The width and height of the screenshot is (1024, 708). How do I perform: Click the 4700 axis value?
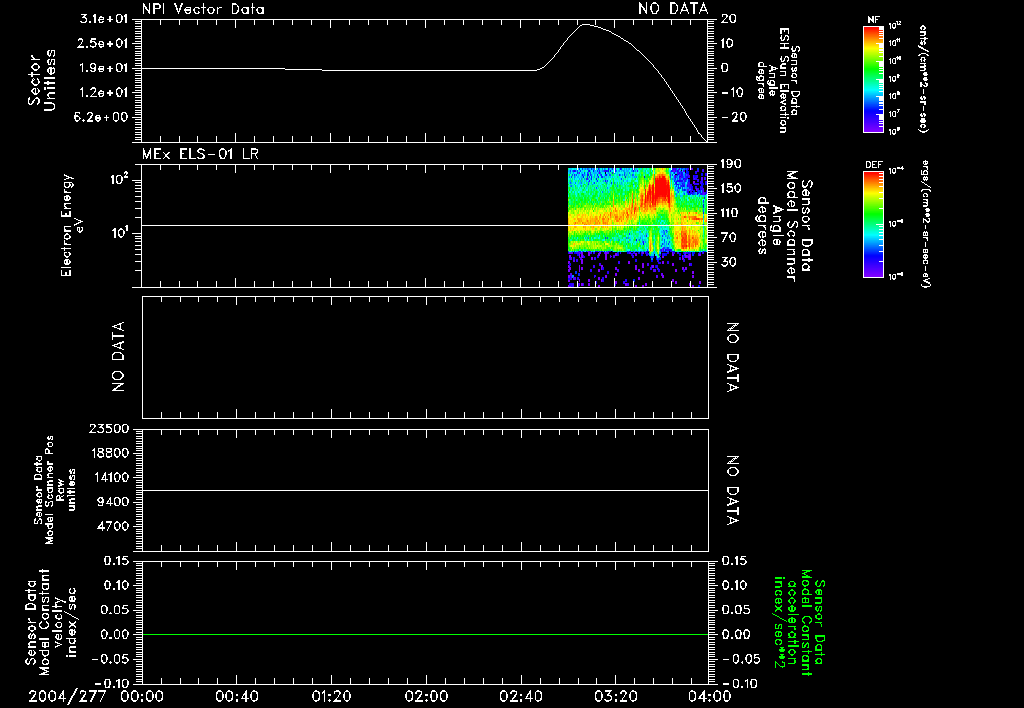click(112, 526)
